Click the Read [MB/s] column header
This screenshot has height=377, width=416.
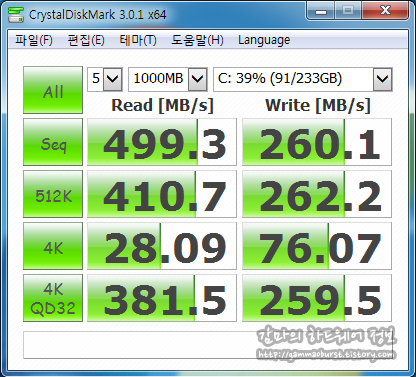pos(162,105)
